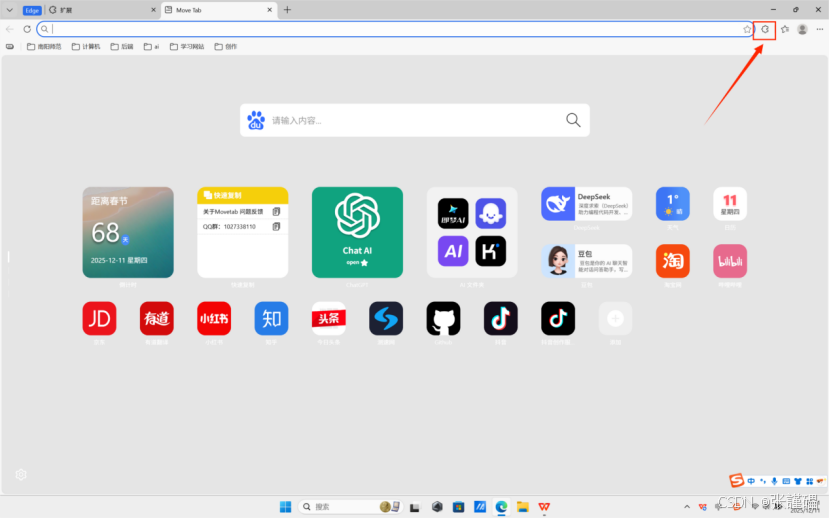The image size is (830, 518).
Task: Open the 知乎 blue shortcut icon
Action: tap(271, 319)
